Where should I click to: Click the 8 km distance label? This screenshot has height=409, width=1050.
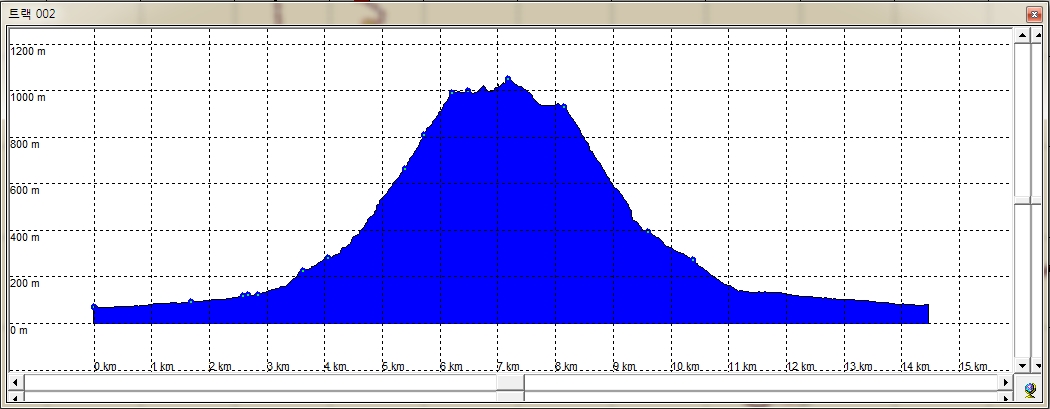567,366
